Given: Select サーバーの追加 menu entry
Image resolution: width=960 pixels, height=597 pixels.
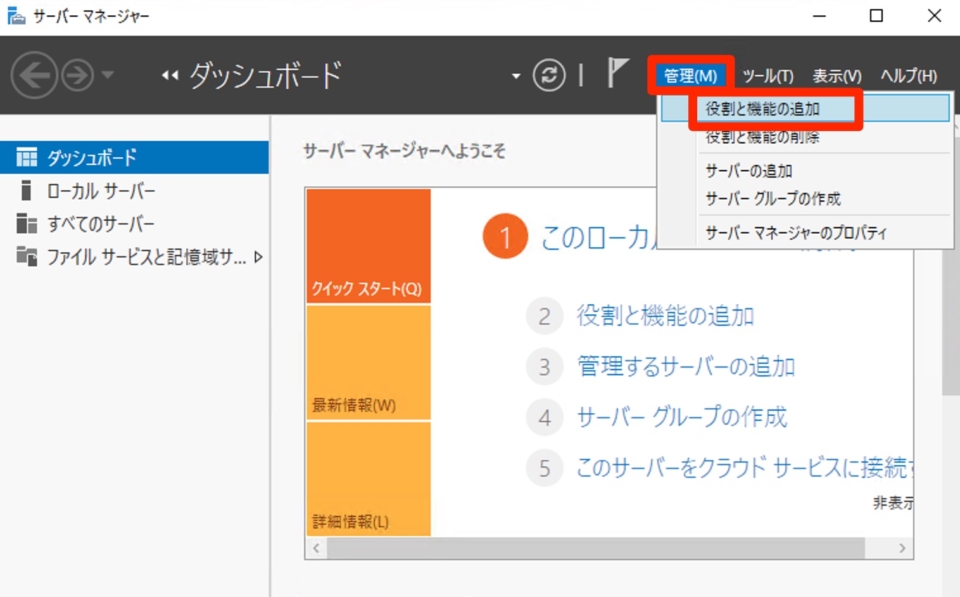Looking at the screenshot, I should pos(805,171).
